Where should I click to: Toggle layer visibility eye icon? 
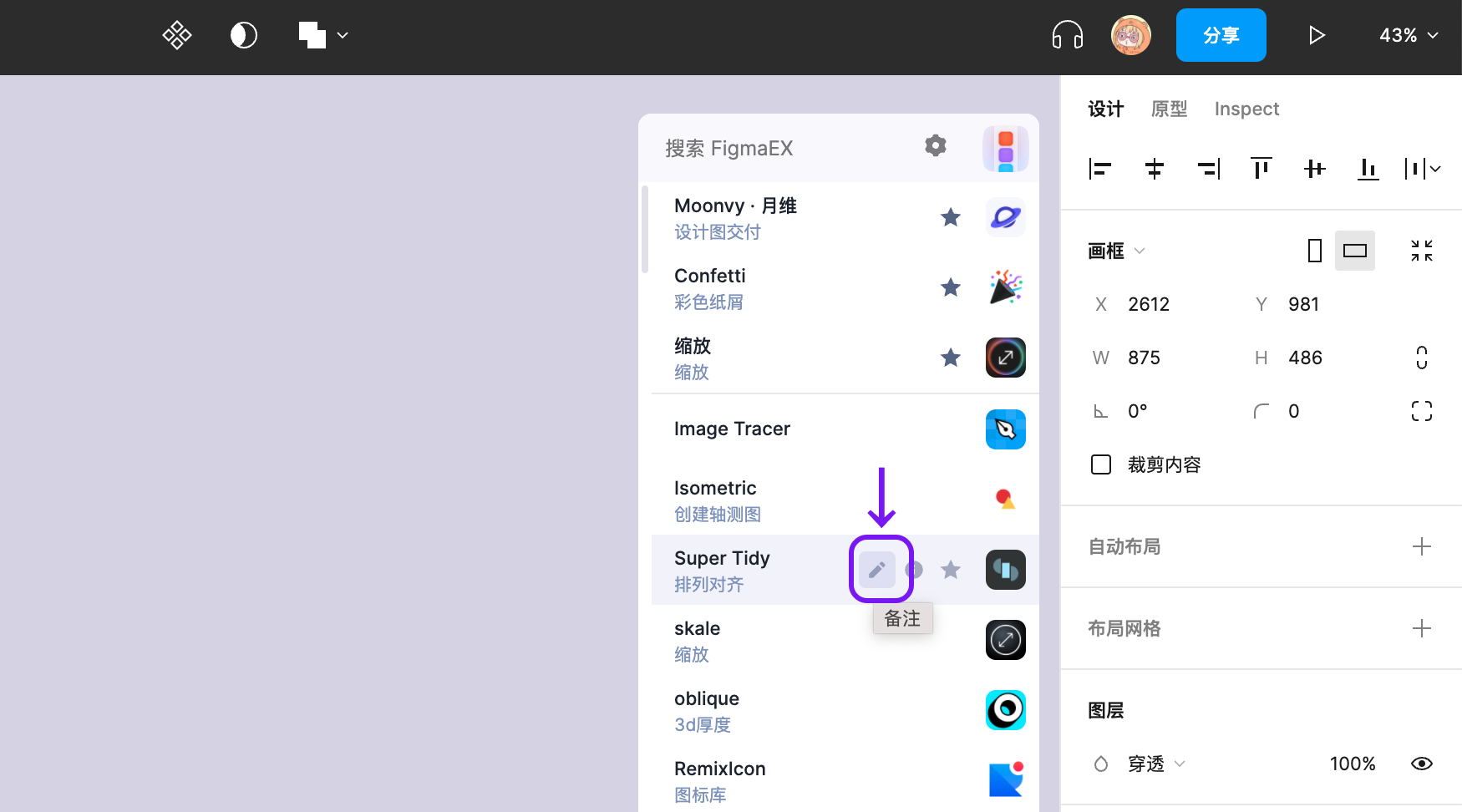tap(1422, 764)
